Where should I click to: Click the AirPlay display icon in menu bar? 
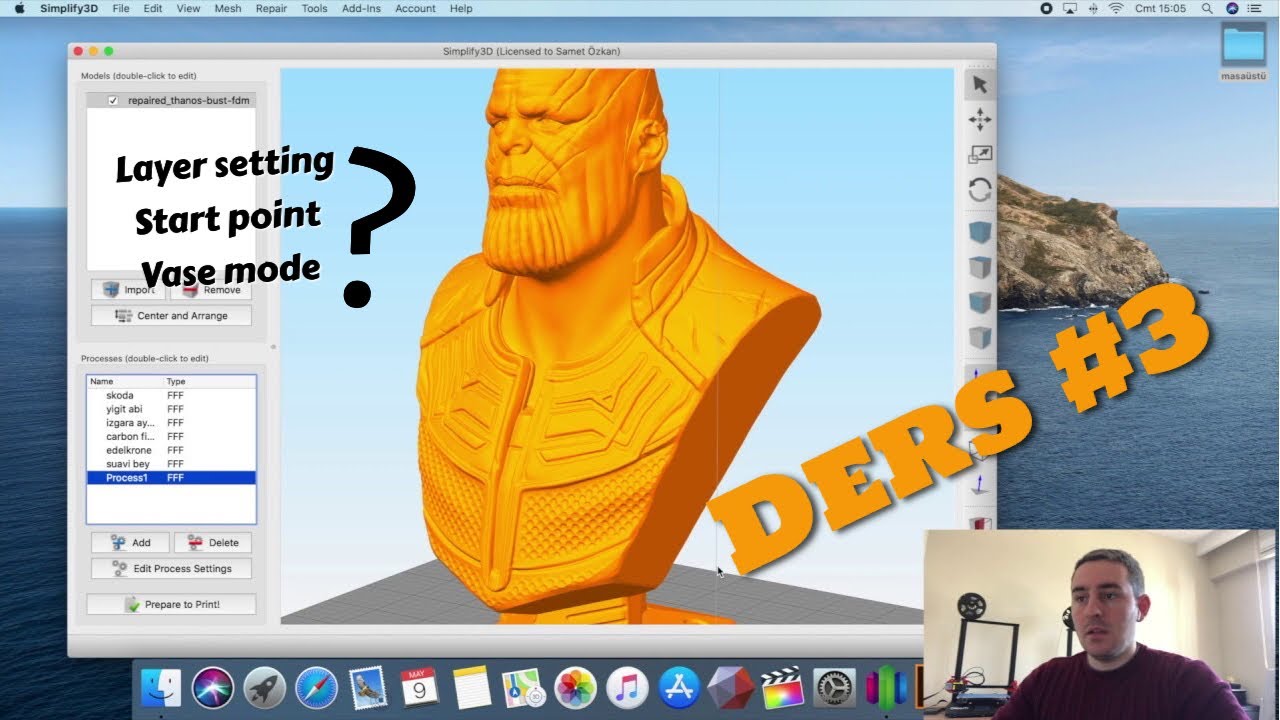click(1070, 8)
